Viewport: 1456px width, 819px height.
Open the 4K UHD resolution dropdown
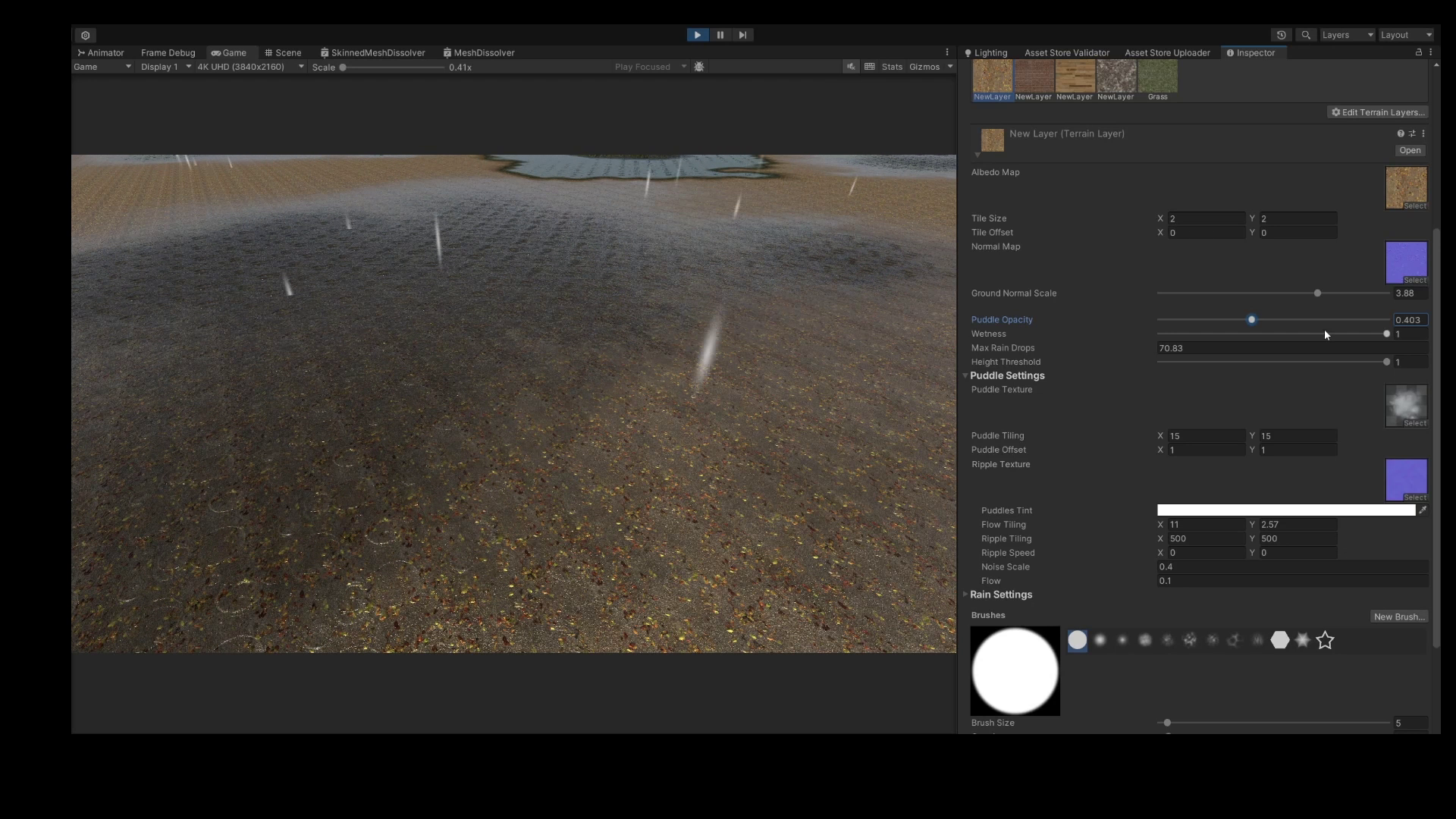(250, 67)
